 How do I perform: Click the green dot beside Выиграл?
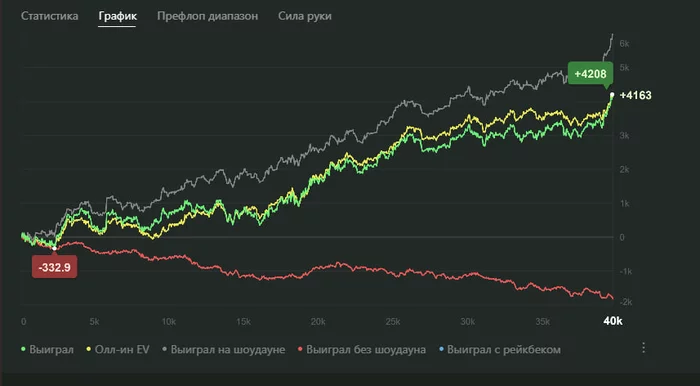coord(23,349)
